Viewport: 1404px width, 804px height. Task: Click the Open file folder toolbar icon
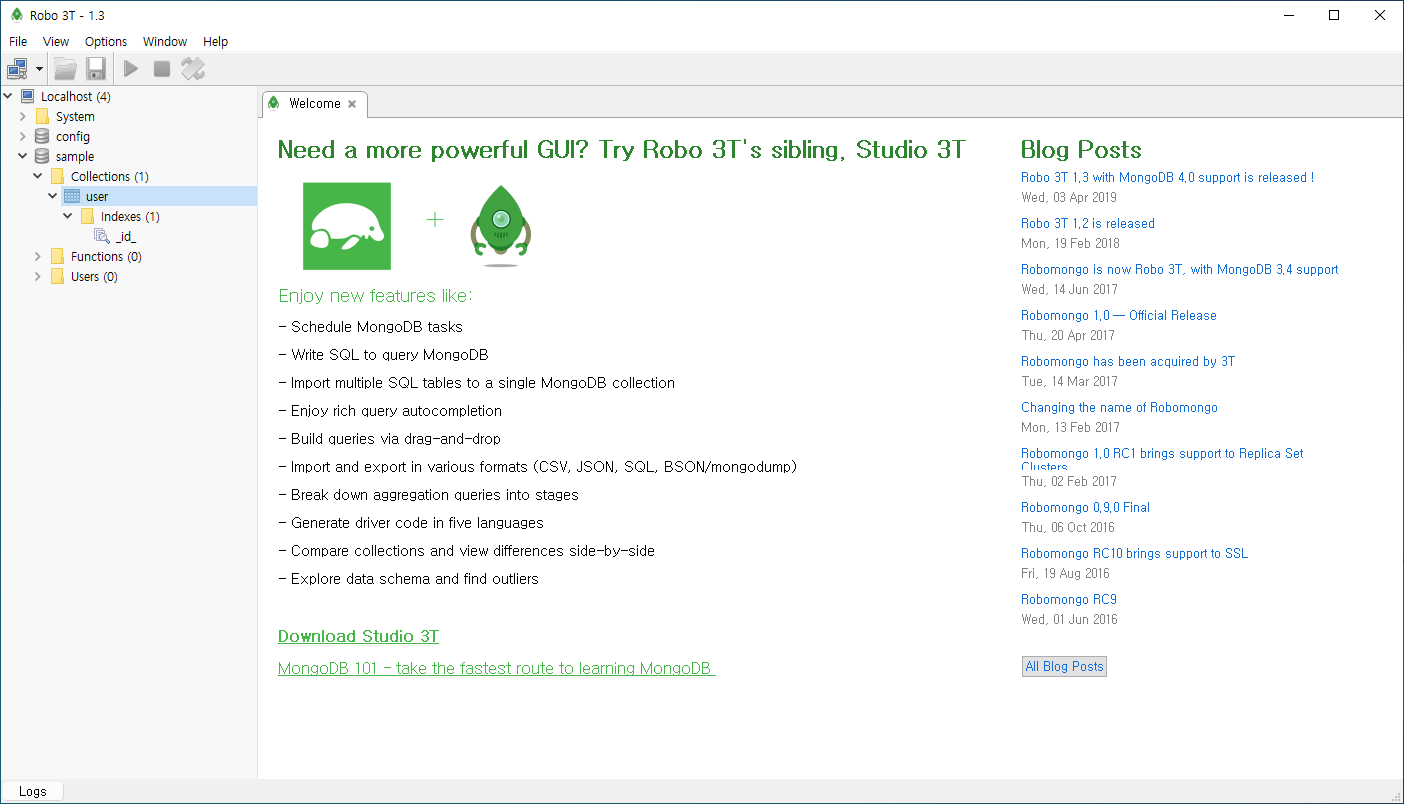(65, 69)
